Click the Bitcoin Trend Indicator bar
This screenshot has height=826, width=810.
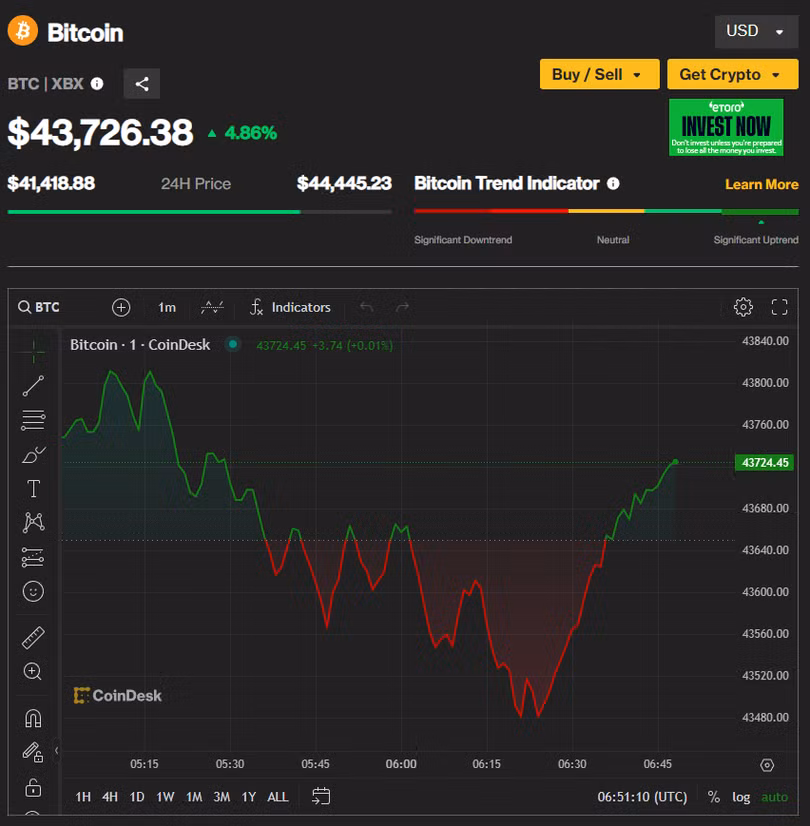[606, 211]
